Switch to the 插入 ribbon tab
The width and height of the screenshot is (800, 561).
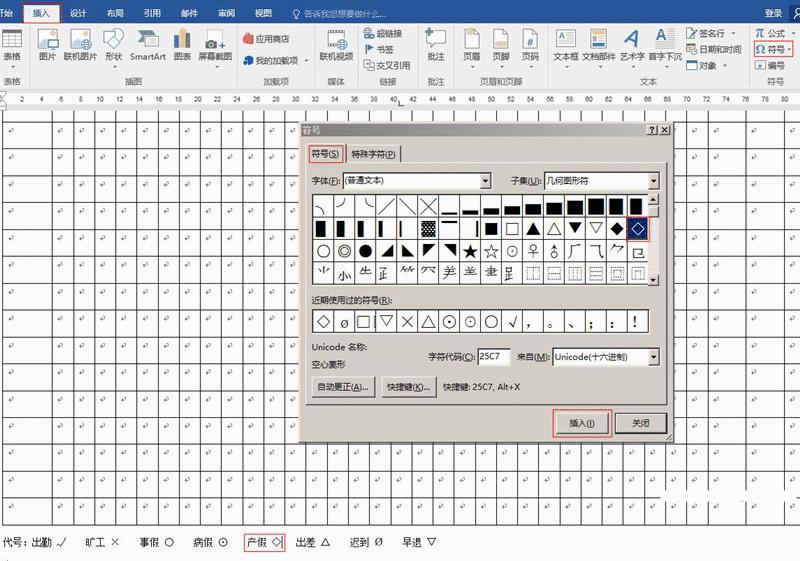(41, 13)
